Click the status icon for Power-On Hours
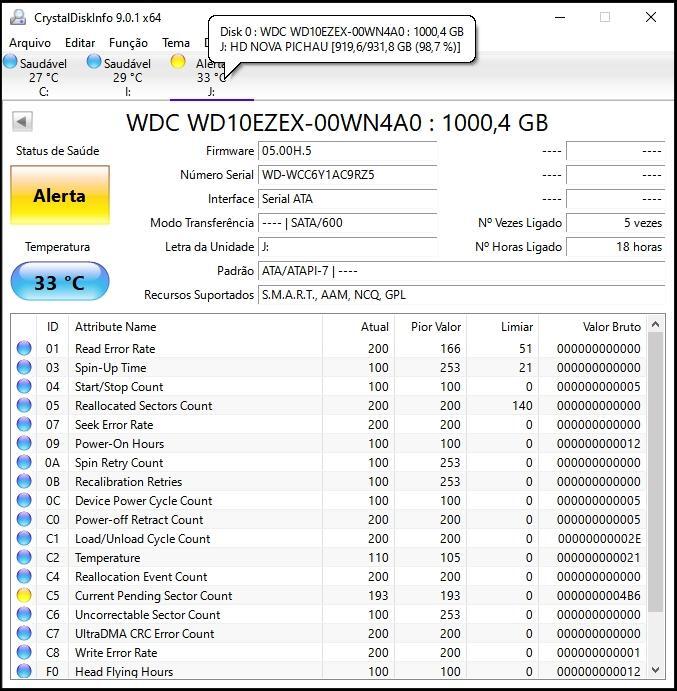This screenshot has height=691, width=677. pos(24,443)
